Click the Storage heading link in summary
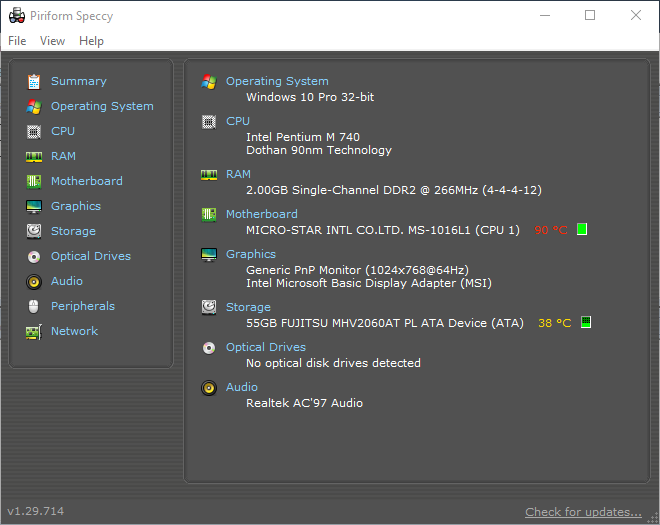This screenshot has height=525, width=660. (x=248, y=307)
